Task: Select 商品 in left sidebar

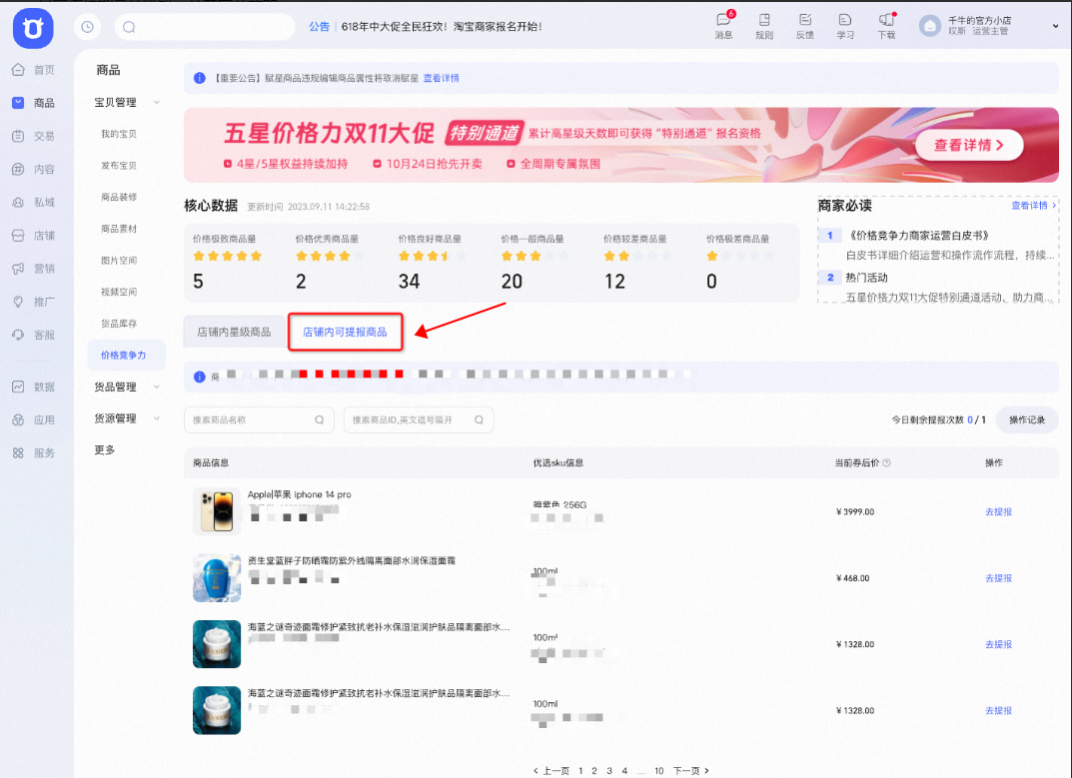Action: tap(34, 103)
